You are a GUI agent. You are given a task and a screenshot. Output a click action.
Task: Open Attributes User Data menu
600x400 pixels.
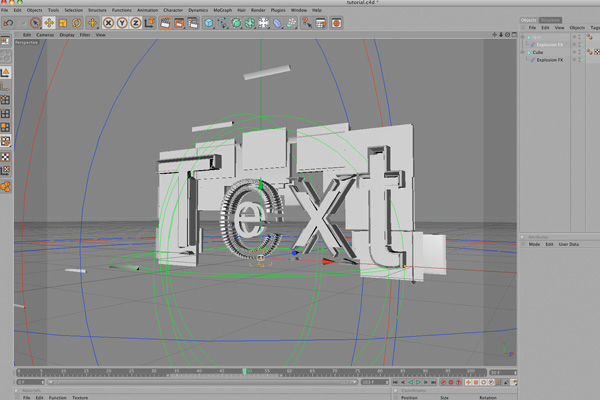(x=569, y=244)
